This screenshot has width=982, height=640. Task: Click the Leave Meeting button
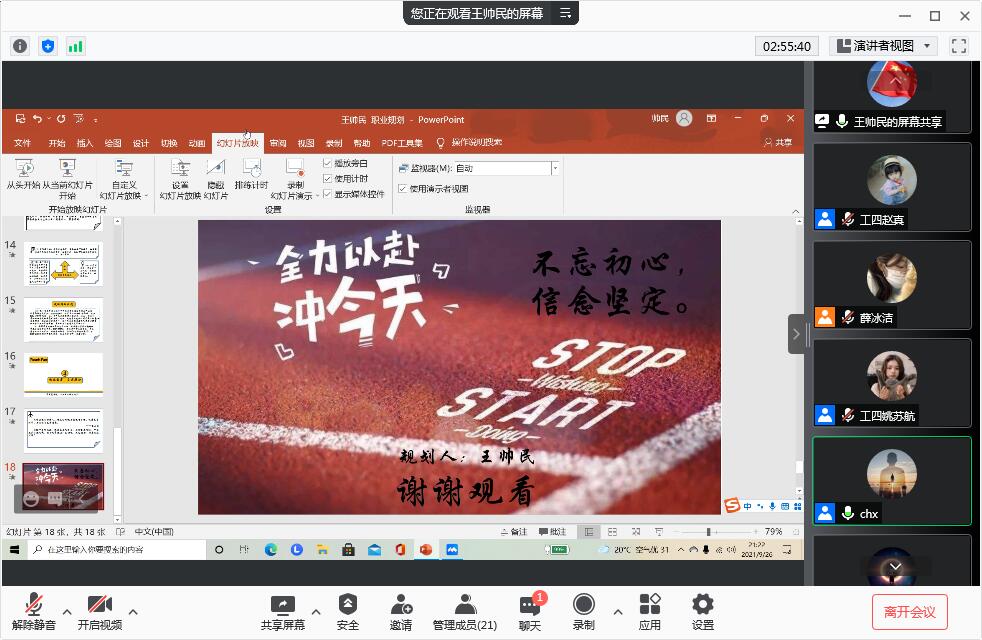pos(909,611)
